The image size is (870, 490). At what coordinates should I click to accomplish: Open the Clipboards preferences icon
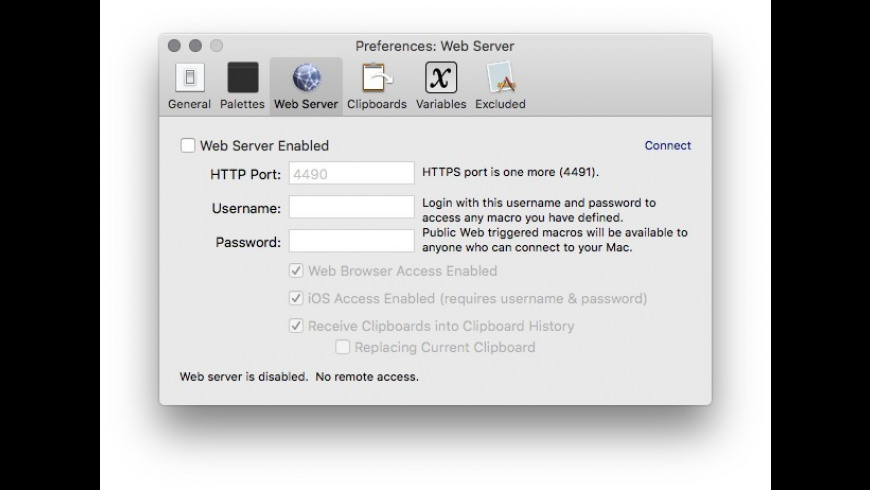pos(376,79)
